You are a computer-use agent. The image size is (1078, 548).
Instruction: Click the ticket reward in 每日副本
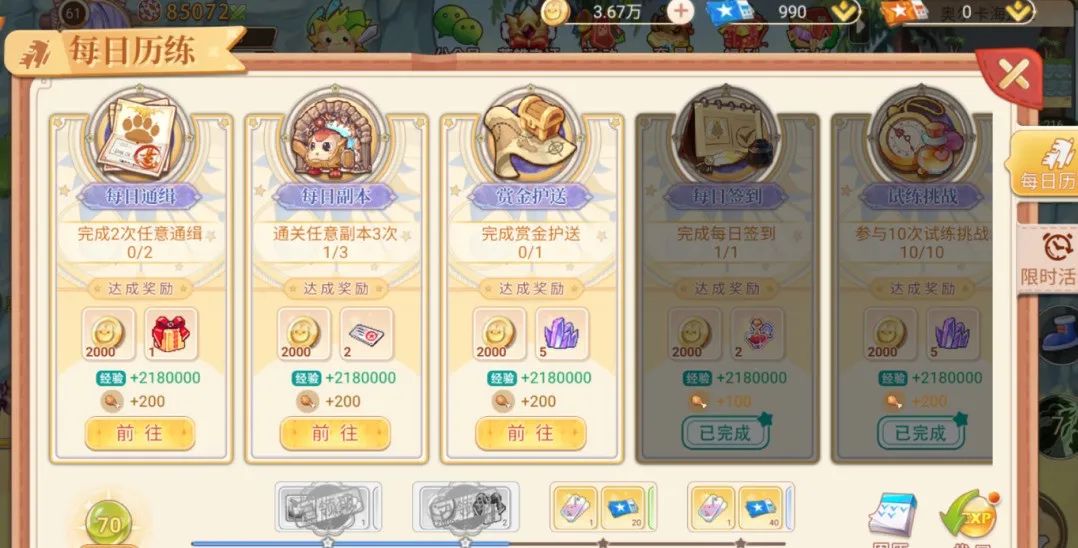coord(367,334)
